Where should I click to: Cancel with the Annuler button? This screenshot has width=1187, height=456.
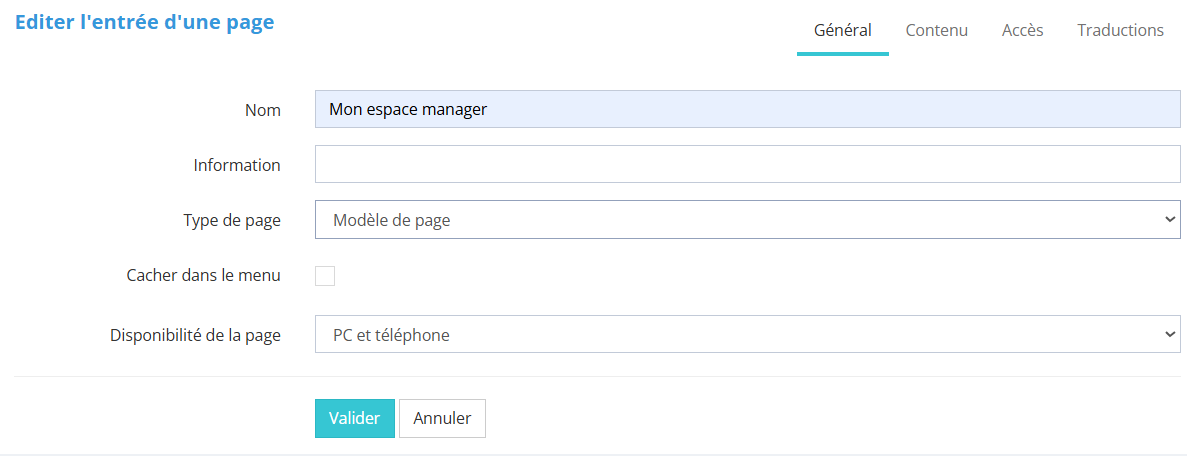pos(442,419)
